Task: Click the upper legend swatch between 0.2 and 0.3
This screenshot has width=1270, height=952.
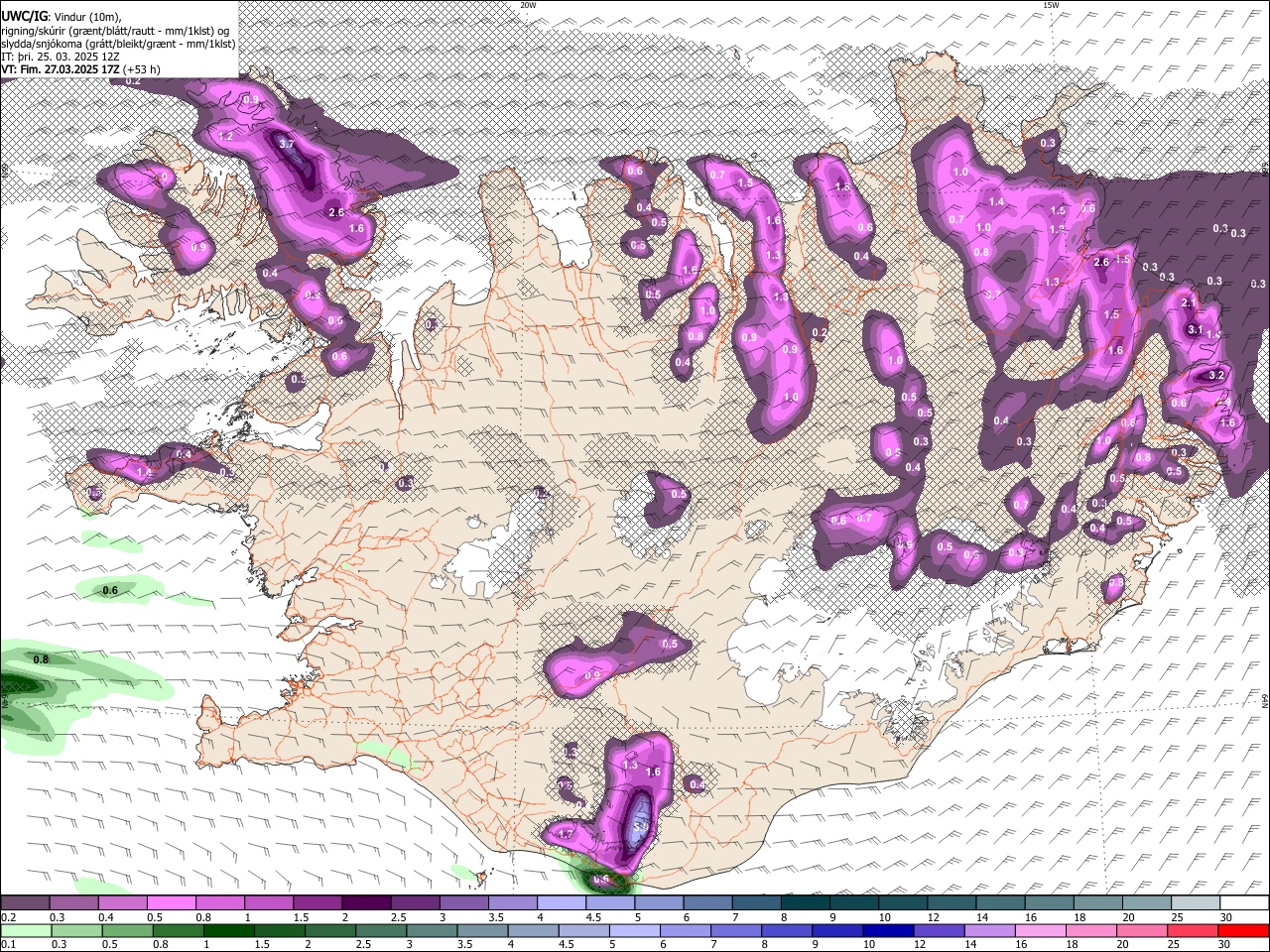Action: (x=25, y=902)
